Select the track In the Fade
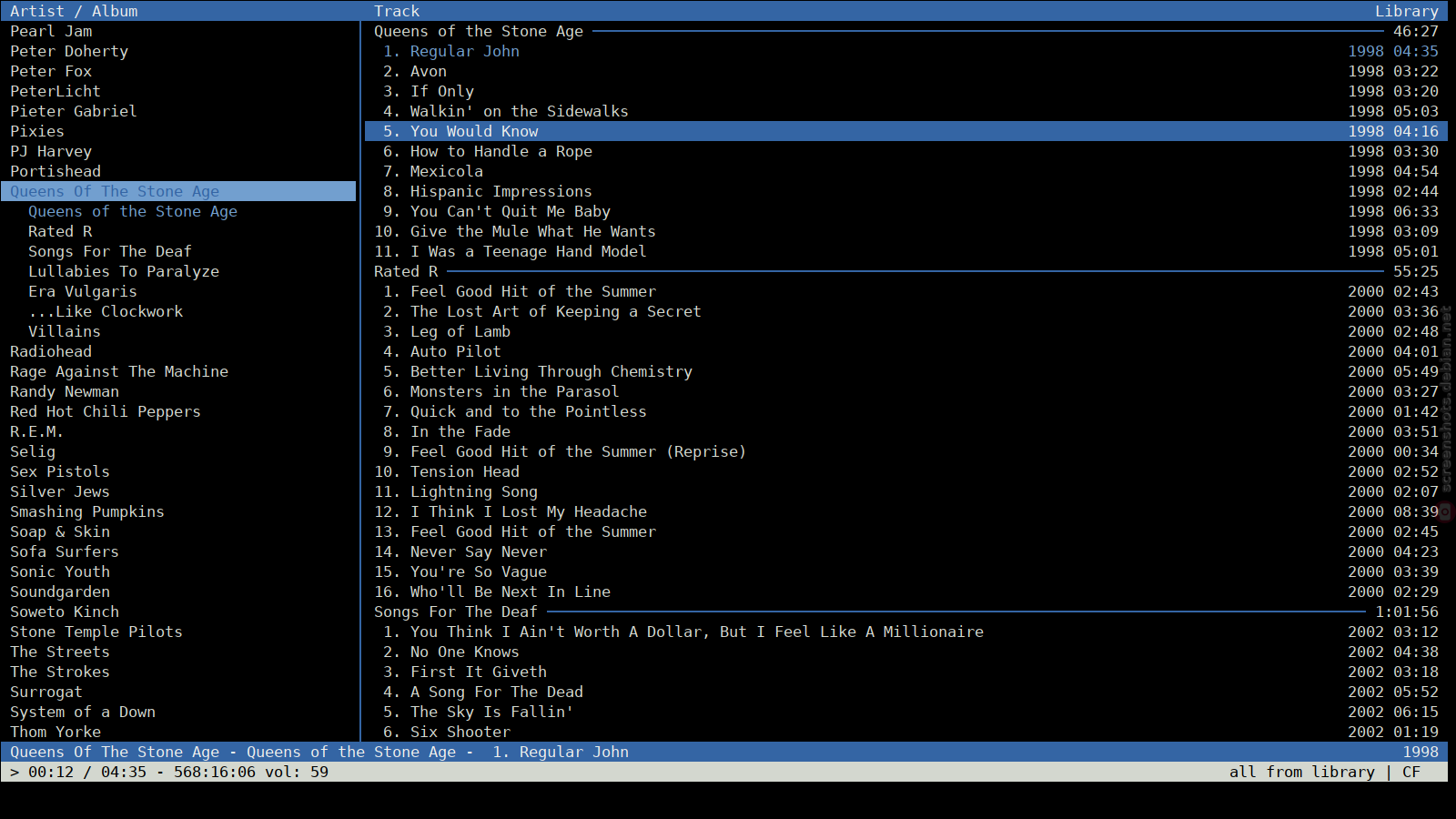The height and width of the screenshot is (819, 1456). [x=906, y=431]
